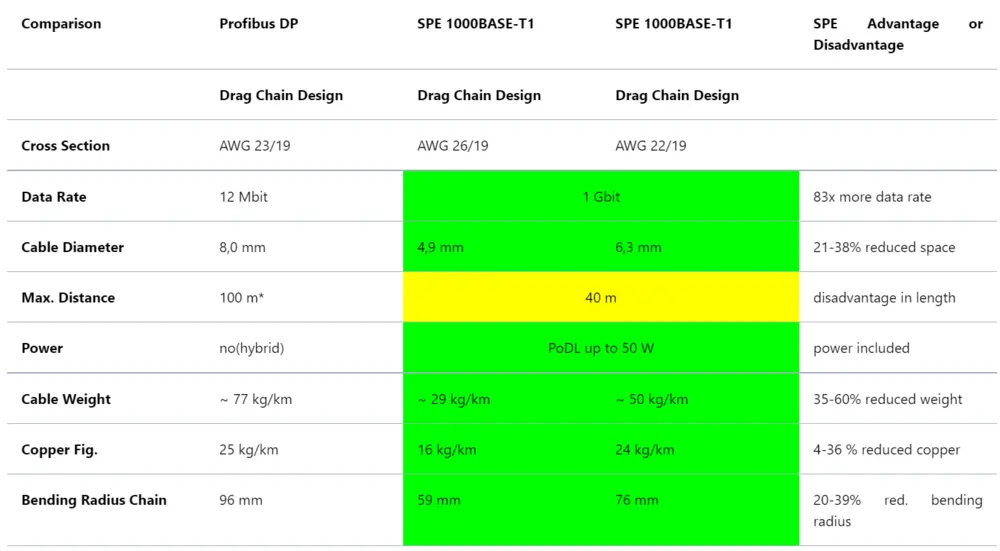Click the "AWG 26/19" cell
The image size is (1000, 551).
click(453, 146)
